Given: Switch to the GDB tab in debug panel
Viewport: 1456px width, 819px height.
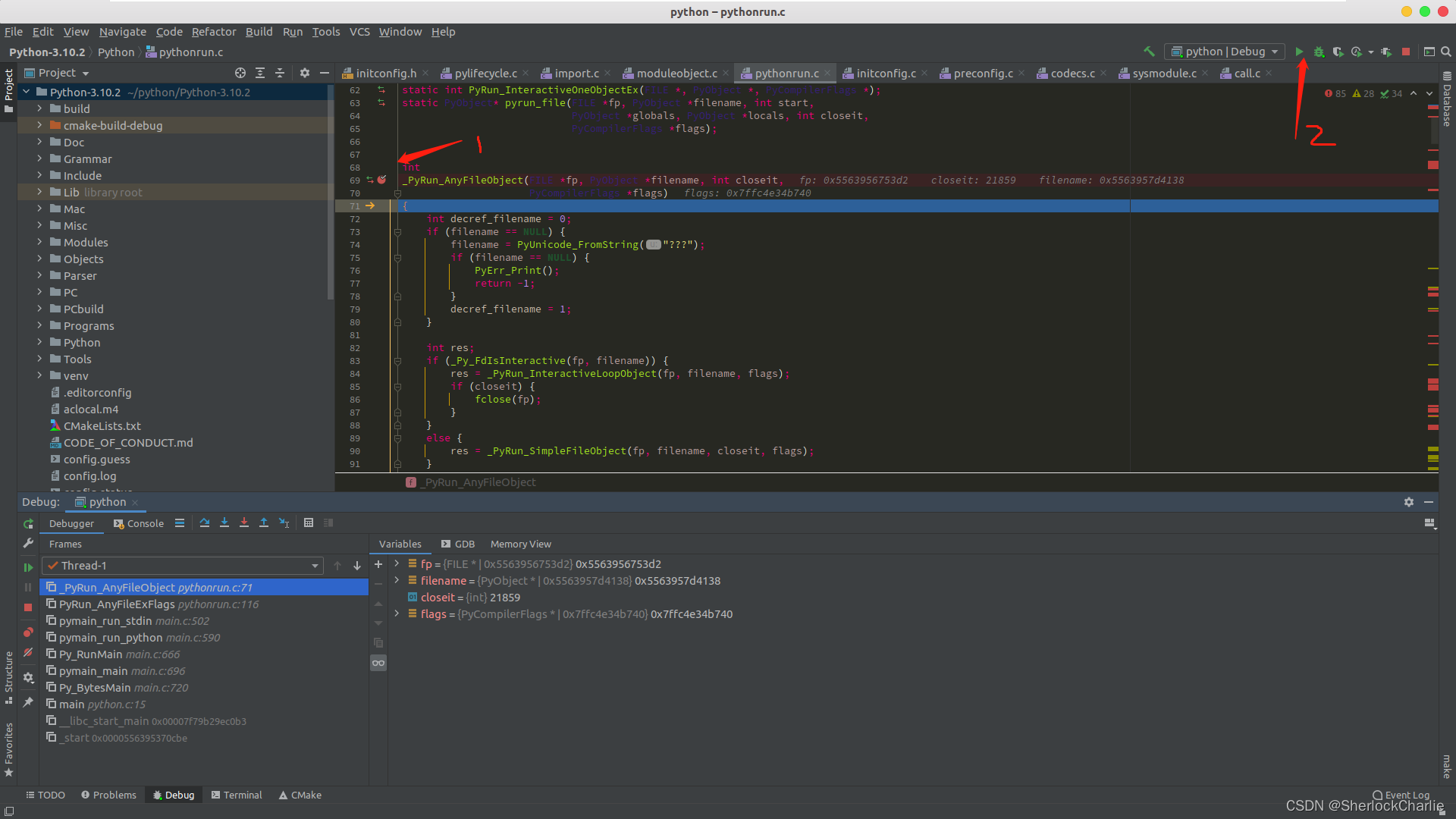Looking at the screenshot, I should point(459,544).
